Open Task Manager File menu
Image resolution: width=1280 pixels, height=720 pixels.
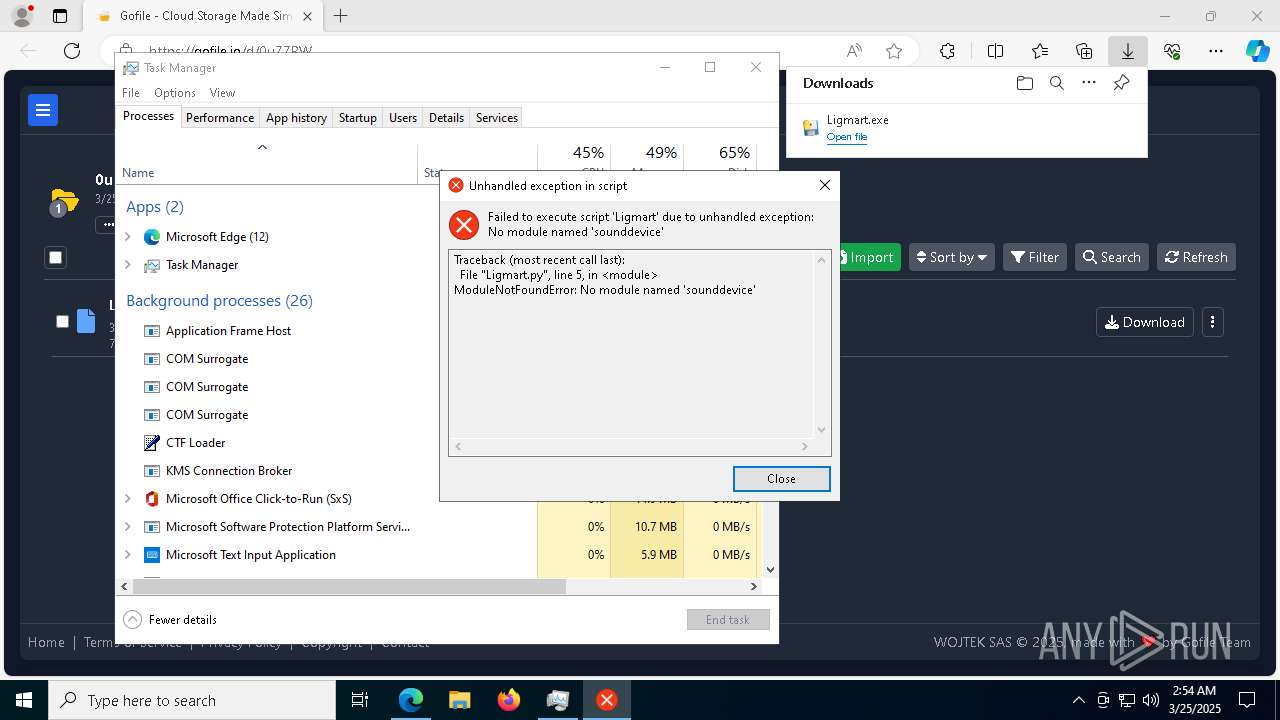pyautogui.click(x=131, y=93)
